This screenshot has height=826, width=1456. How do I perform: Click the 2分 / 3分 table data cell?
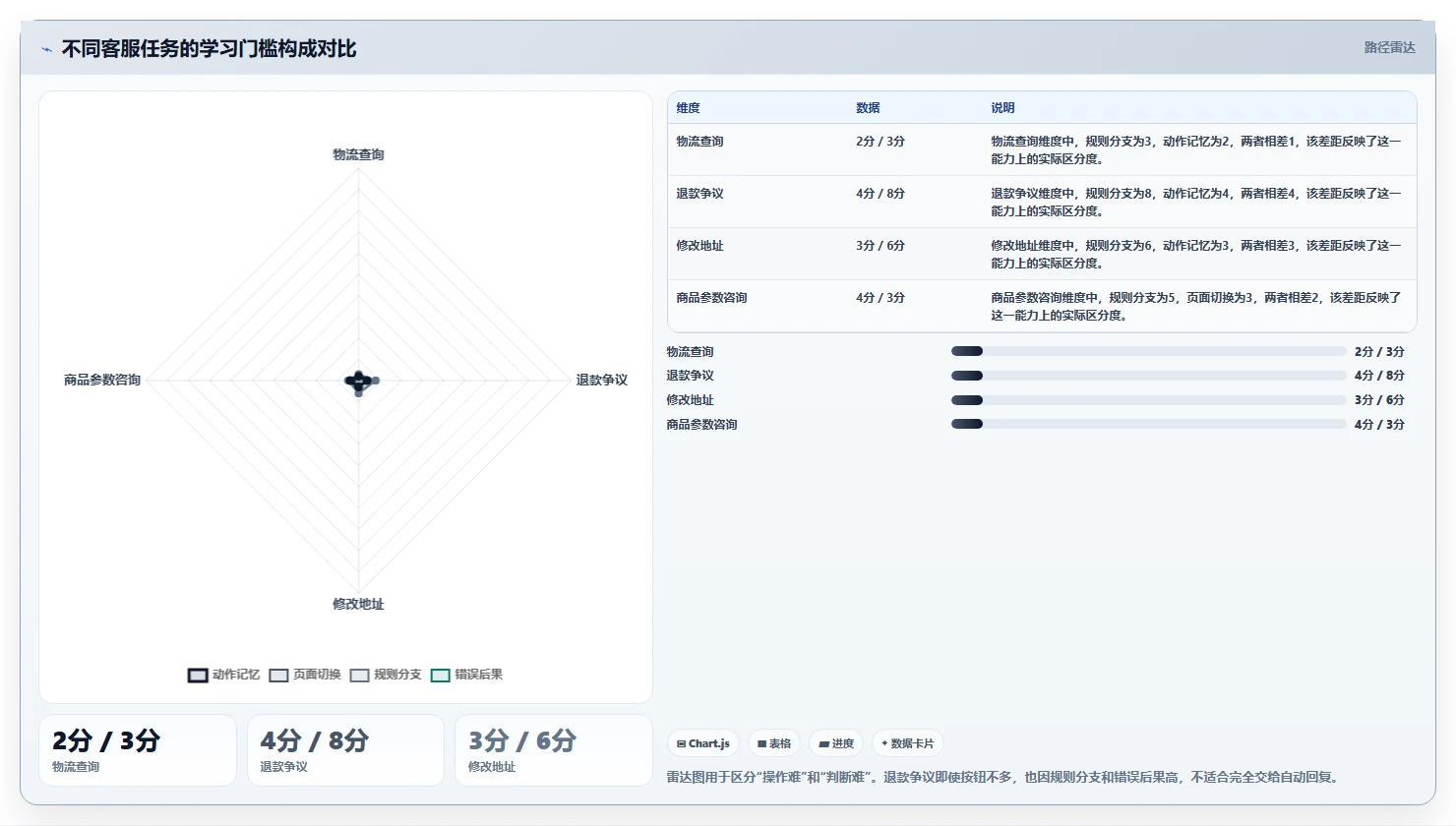(880, 142)
